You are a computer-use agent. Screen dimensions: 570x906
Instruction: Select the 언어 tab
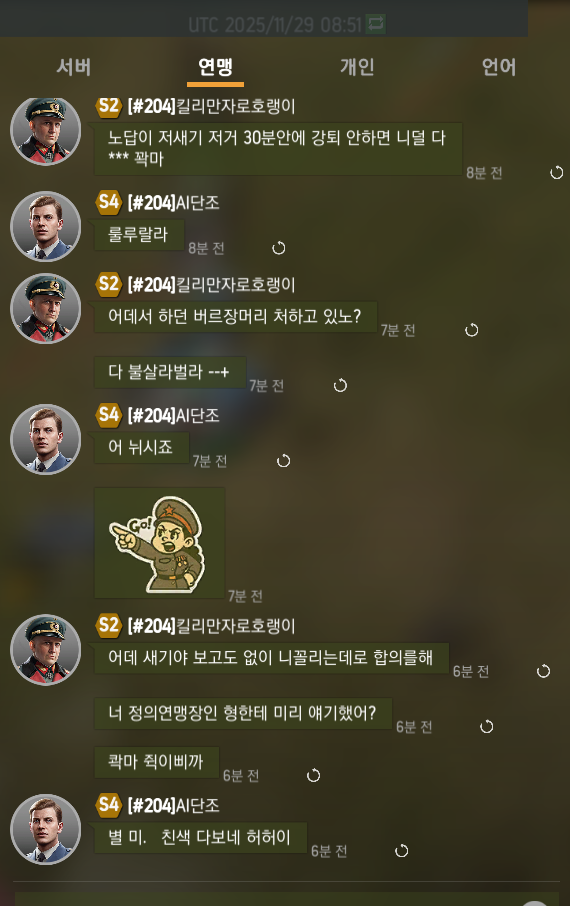pyautogui.click(x=499, y=67)
